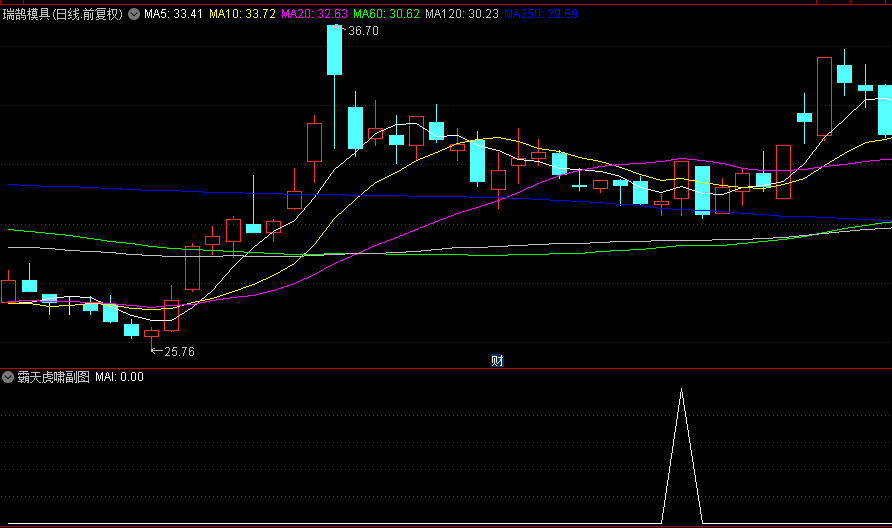892x528 pixels.
Task: Open the dropdown arrow beside 瑞鹄模具 title
Action: (134, 14)
